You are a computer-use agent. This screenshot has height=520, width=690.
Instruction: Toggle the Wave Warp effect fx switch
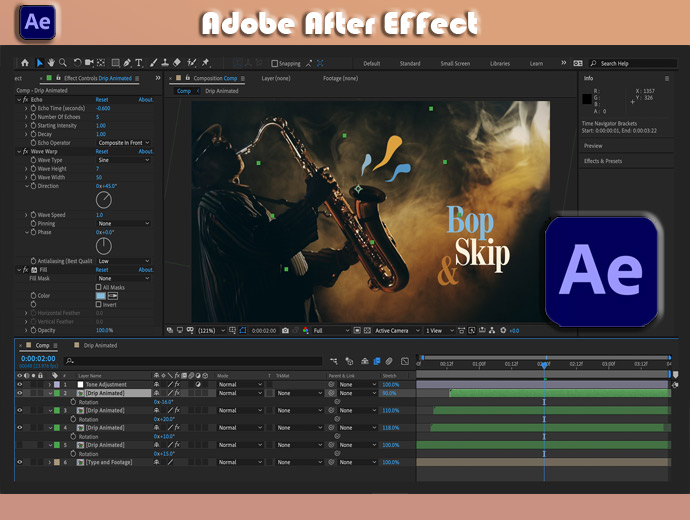26,151
